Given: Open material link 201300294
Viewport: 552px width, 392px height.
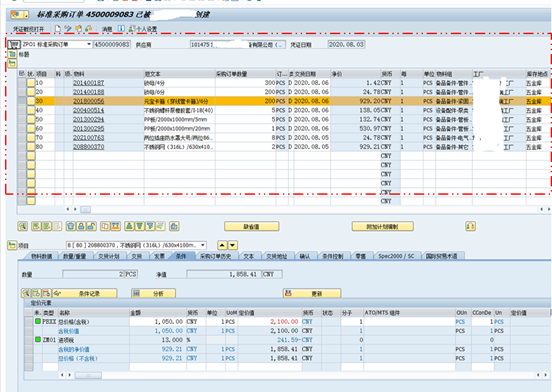Looking at the screenshot, I should pyautogui.click(x=88, y=119).
